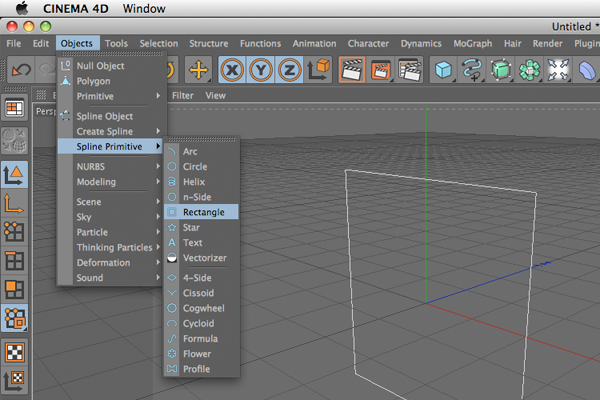
Task: Toggle the X axis lock
Action: (232, 70)
